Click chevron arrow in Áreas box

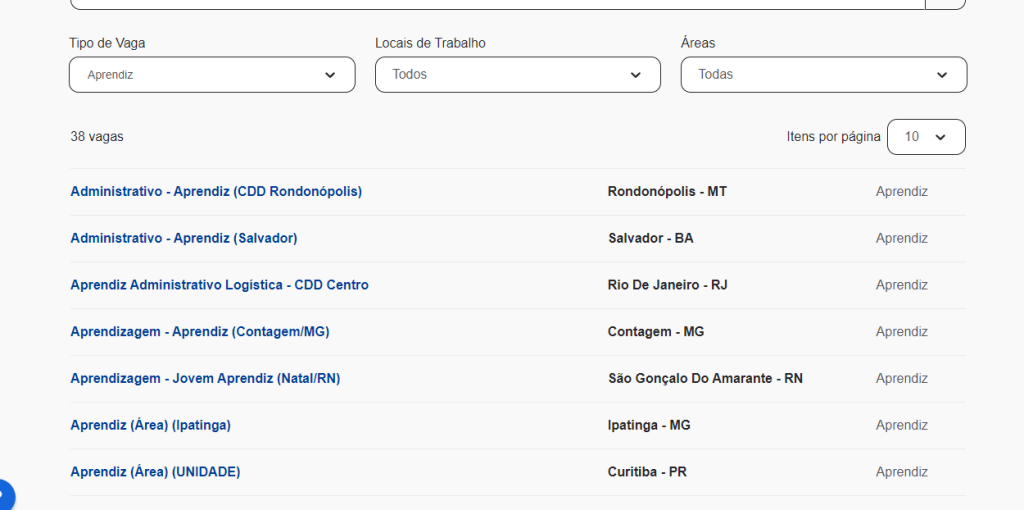(942, 75)
